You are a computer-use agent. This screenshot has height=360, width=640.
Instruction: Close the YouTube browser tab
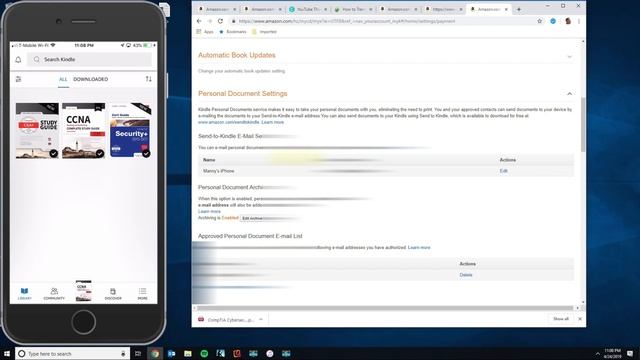(x=326, y=9)
